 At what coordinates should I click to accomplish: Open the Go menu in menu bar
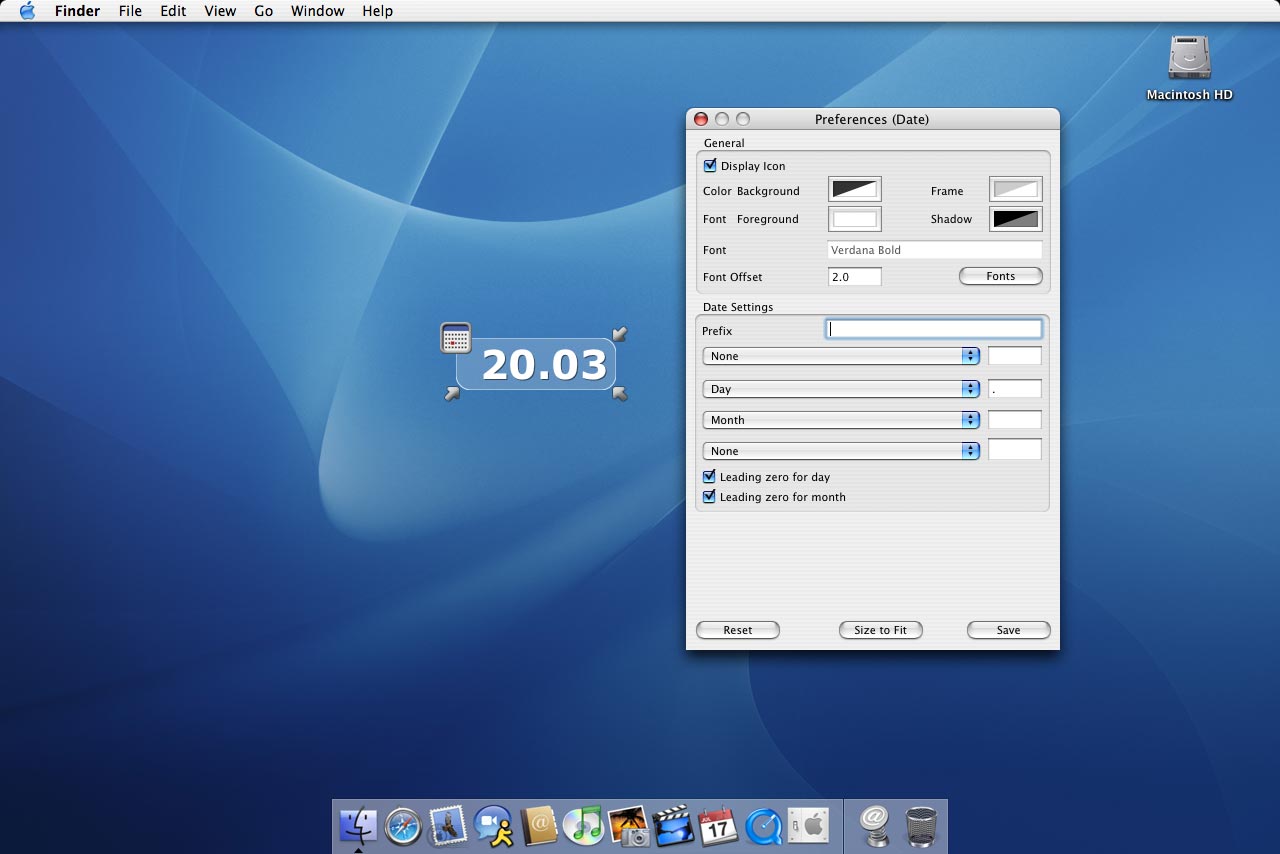(x=263, y=11)
